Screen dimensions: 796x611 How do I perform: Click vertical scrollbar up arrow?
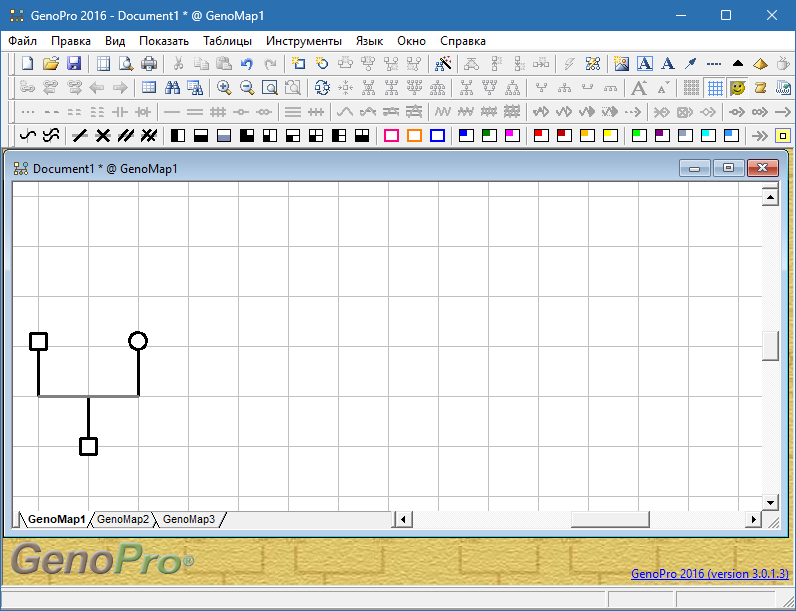[x=770, y=197]
